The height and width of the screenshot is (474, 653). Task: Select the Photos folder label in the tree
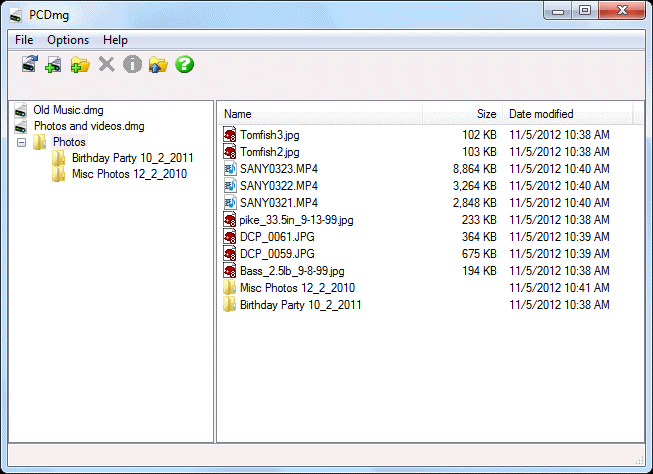[69, 142]
